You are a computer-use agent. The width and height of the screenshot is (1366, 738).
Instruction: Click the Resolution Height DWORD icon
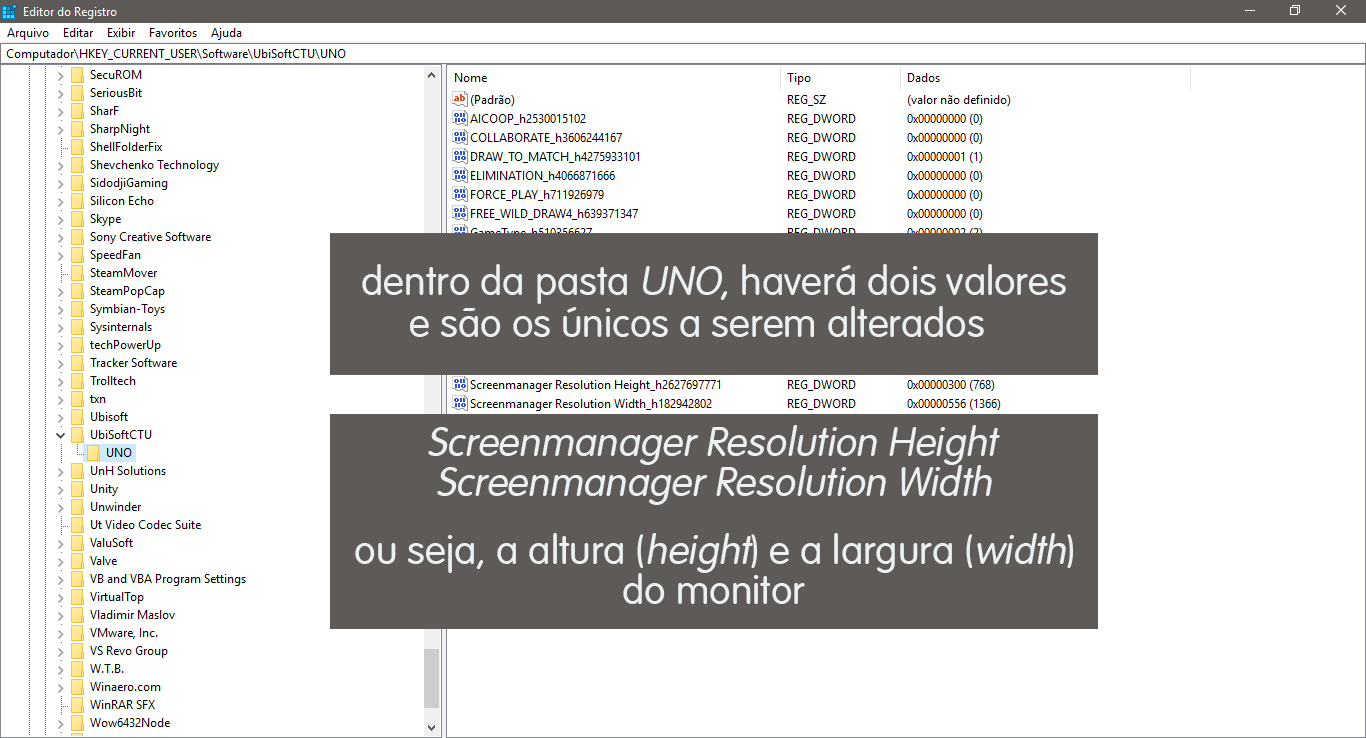(460, 384)
